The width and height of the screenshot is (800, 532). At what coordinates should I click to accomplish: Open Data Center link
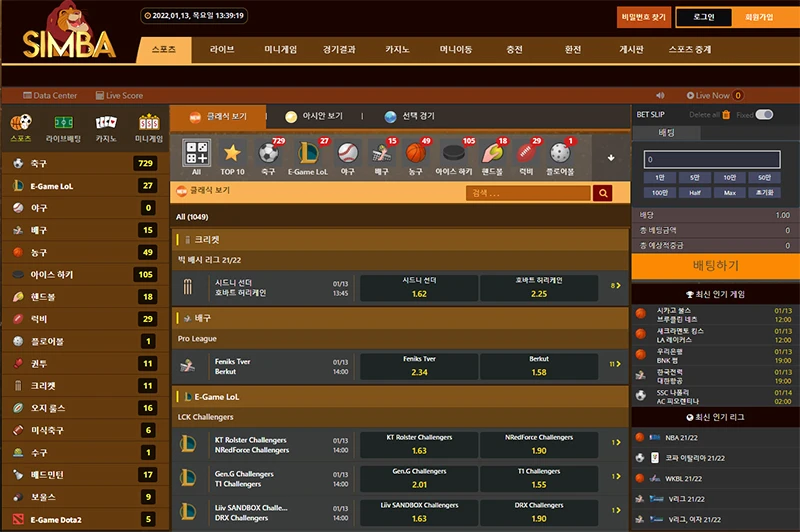point(50,95)
